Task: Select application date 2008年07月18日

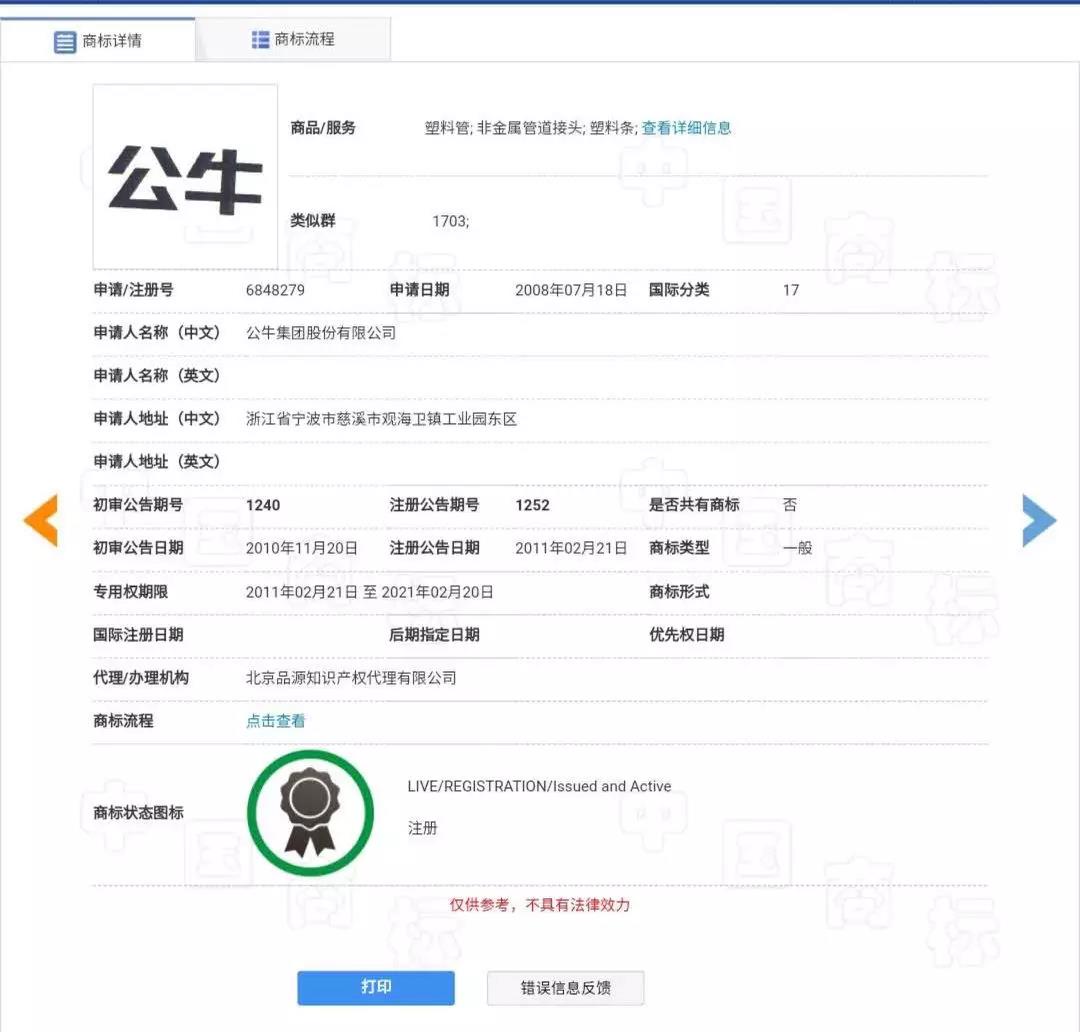Action: (571, 290)
